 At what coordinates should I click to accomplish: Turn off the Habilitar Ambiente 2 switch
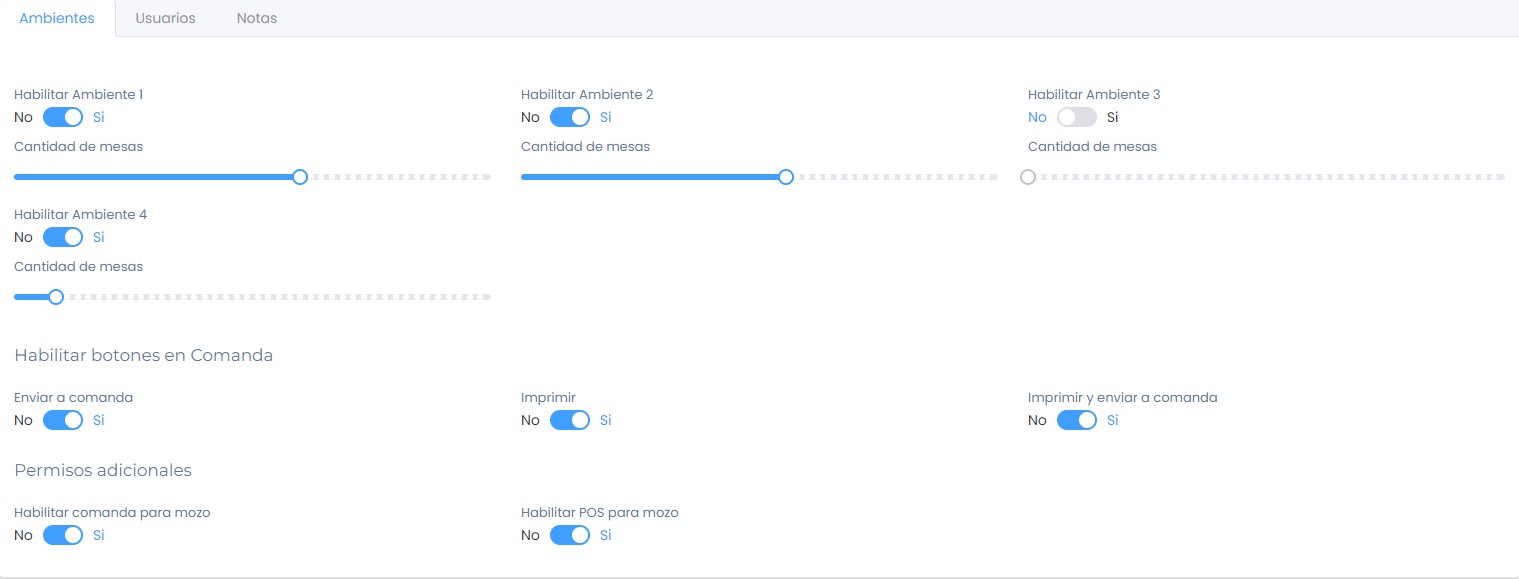[569, 118]
